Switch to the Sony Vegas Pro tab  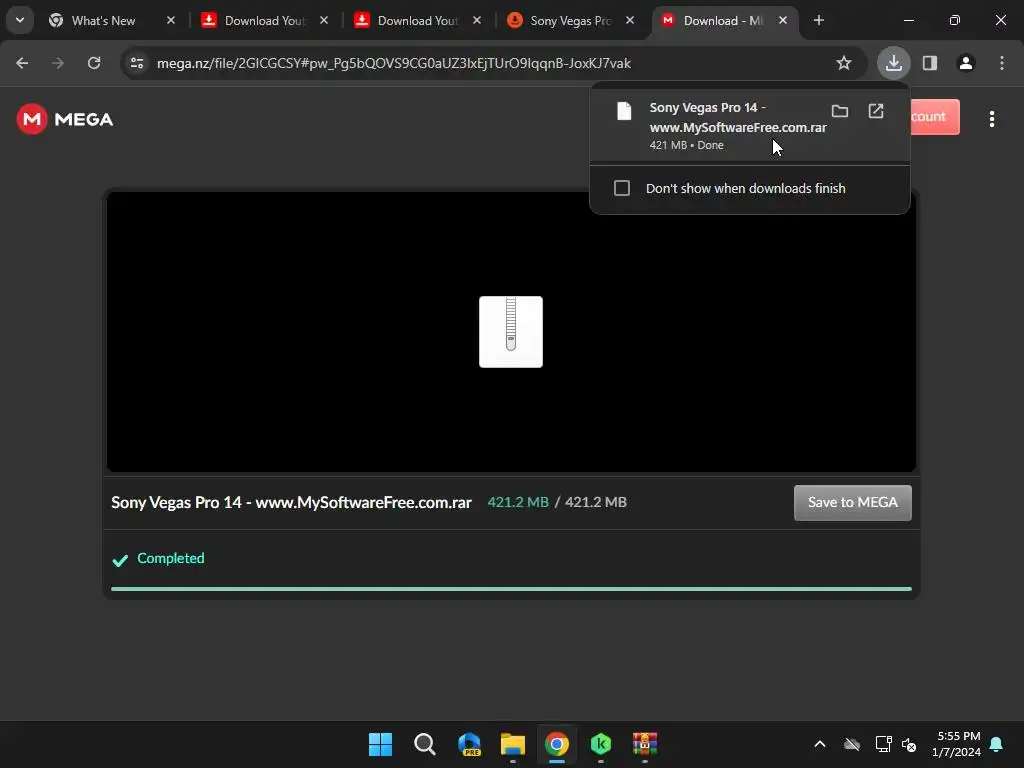pyautogui.click(x=571, y=20)
